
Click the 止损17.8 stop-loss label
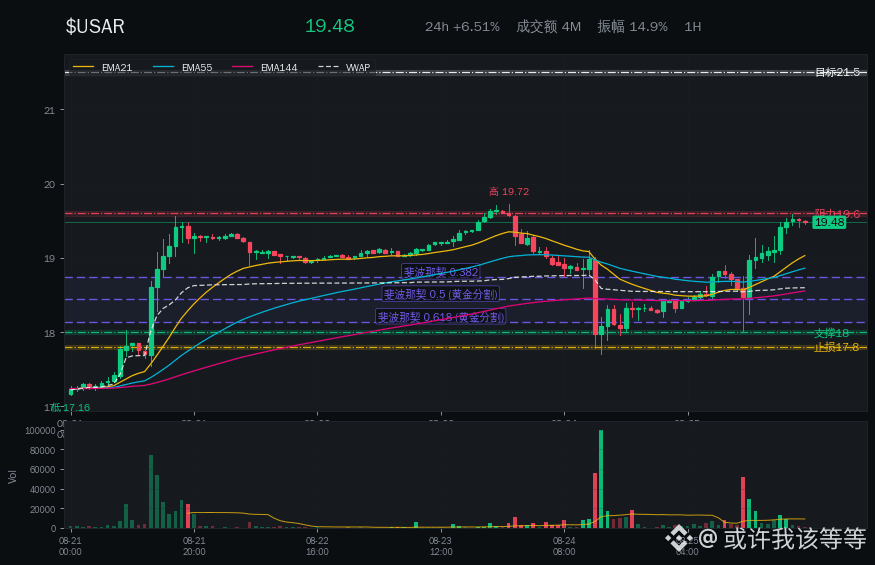[x=836, y=347]
